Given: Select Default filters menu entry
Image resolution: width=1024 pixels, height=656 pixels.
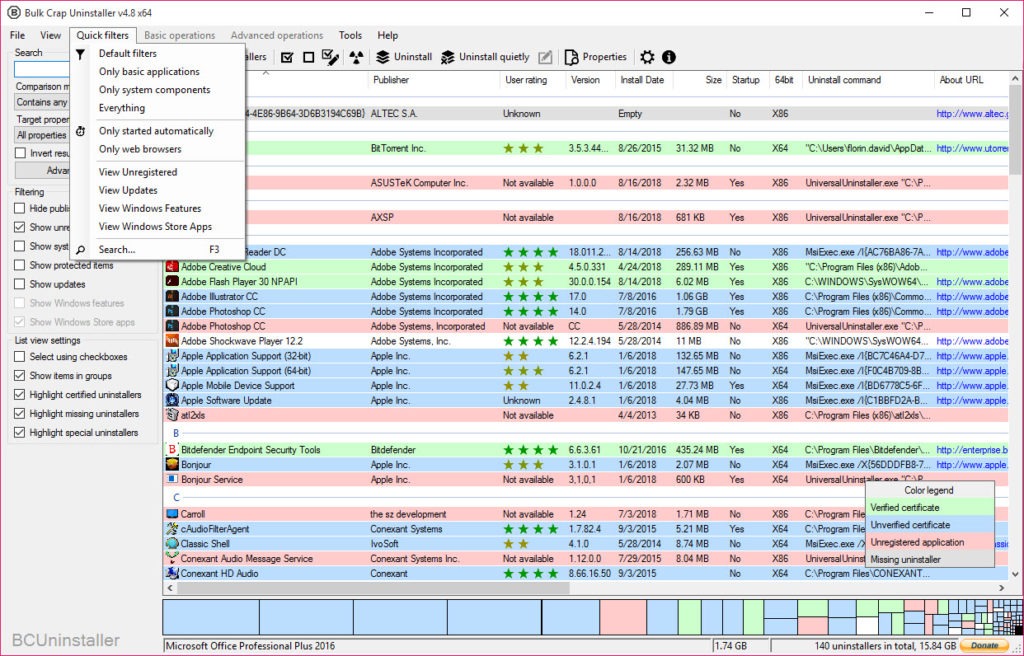Looking at the screenshot, I should pos(157,54).
